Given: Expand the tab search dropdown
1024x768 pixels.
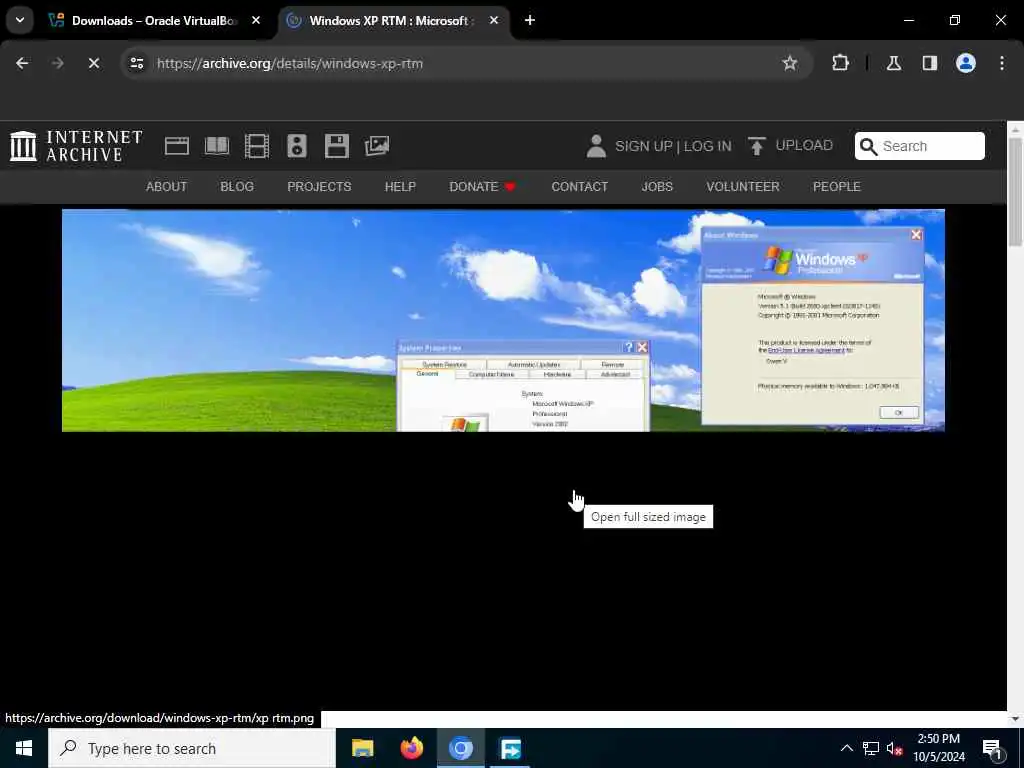Looking at the screenshot, I should pos(20,20).
